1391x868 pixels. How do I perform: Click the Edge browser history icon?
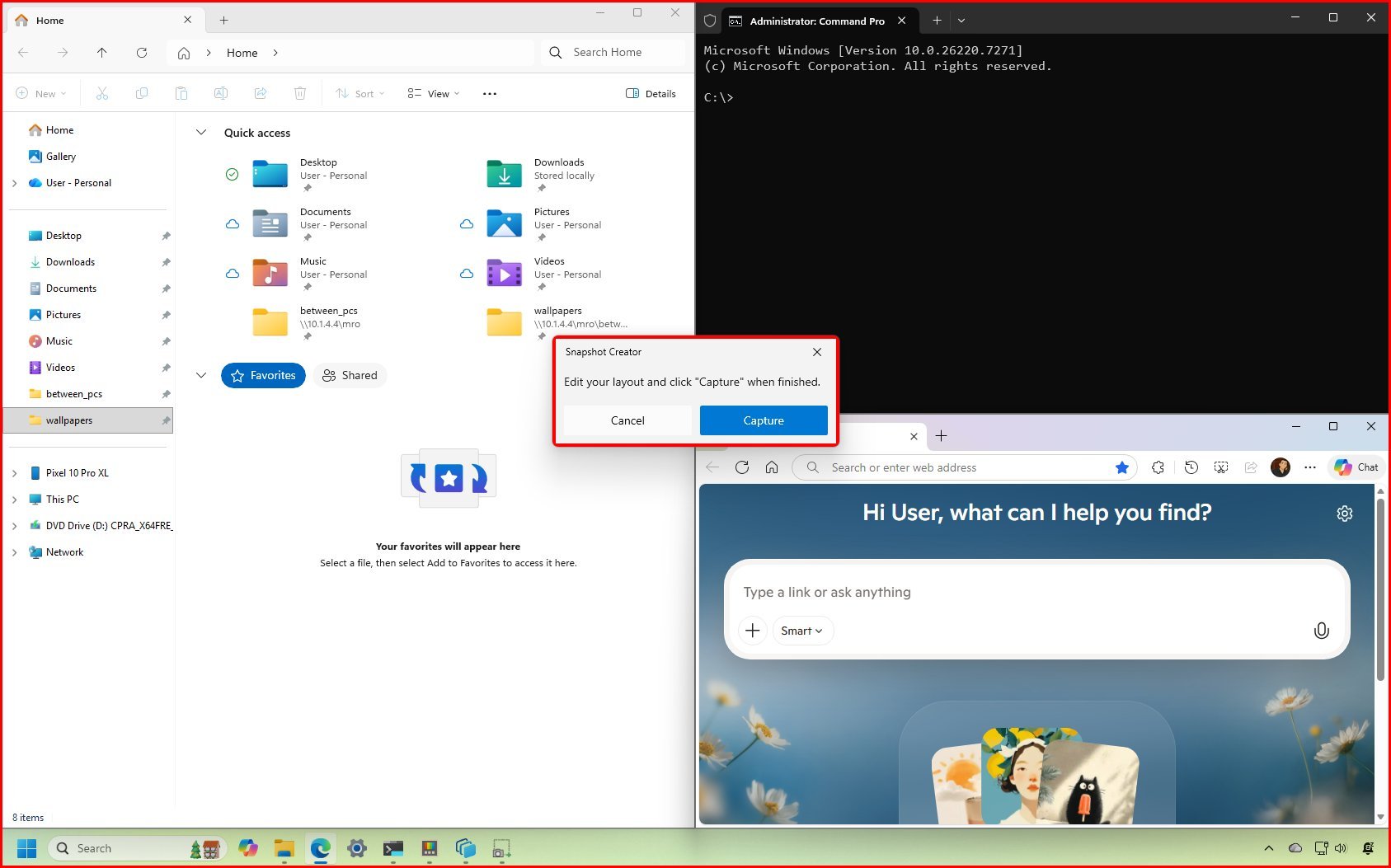[1191, 467]
